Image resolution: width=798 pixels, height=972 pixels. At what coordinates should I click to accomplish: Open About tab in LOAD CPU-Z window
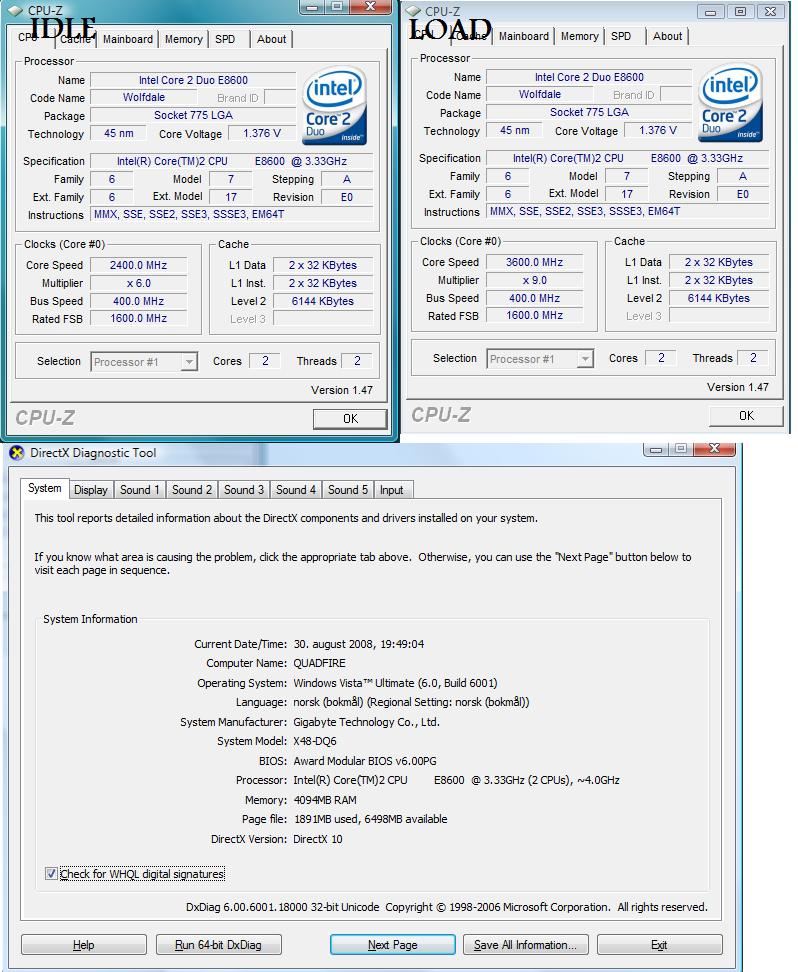668,36
